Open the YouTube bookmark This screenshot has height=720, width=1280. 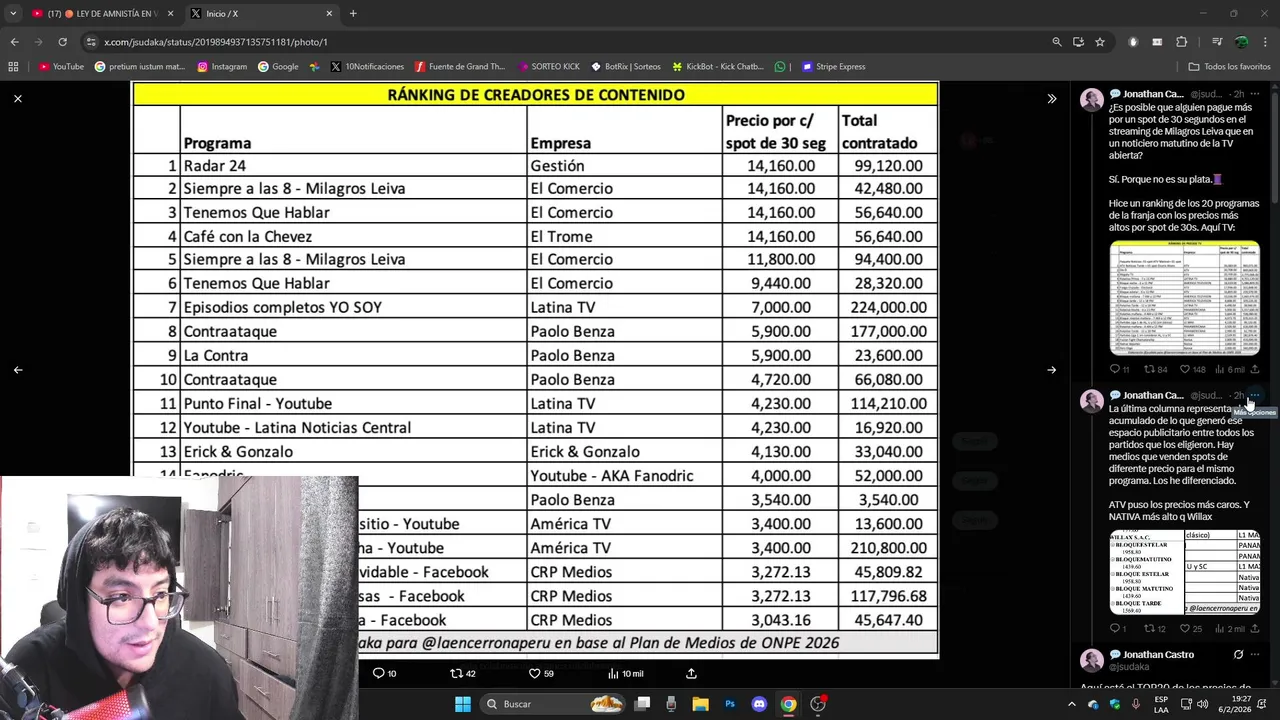[61, 67]
